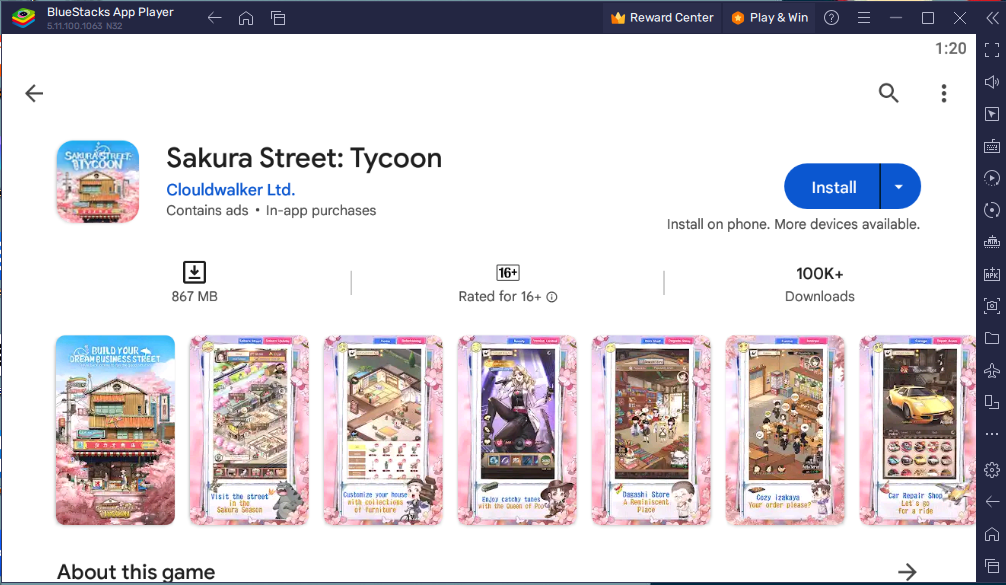This screenshot has width=1006, height=585.
Task: Click the volume speaker icon in sidebar
Action: coord(992,82)
